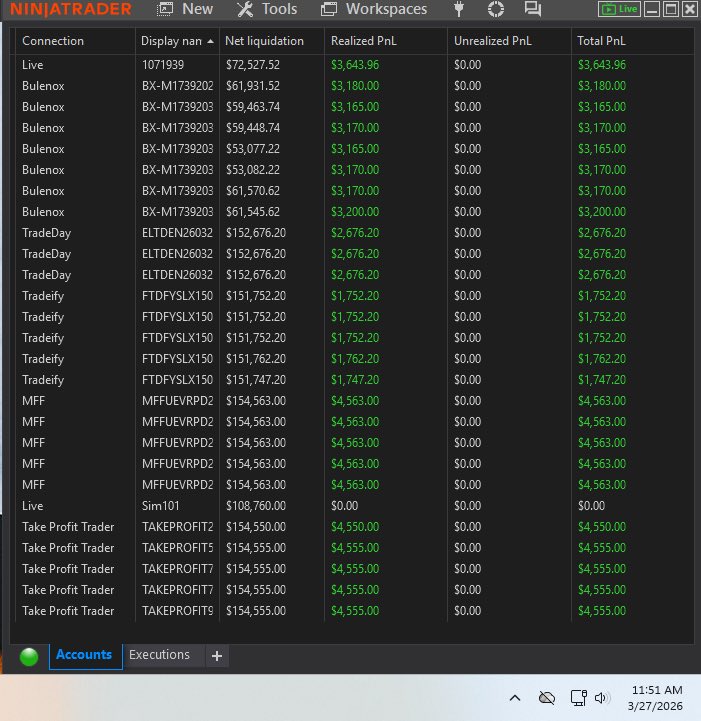Select TAKEPROFIT5 account cell

pyautogui.click(x=177, y=548)
